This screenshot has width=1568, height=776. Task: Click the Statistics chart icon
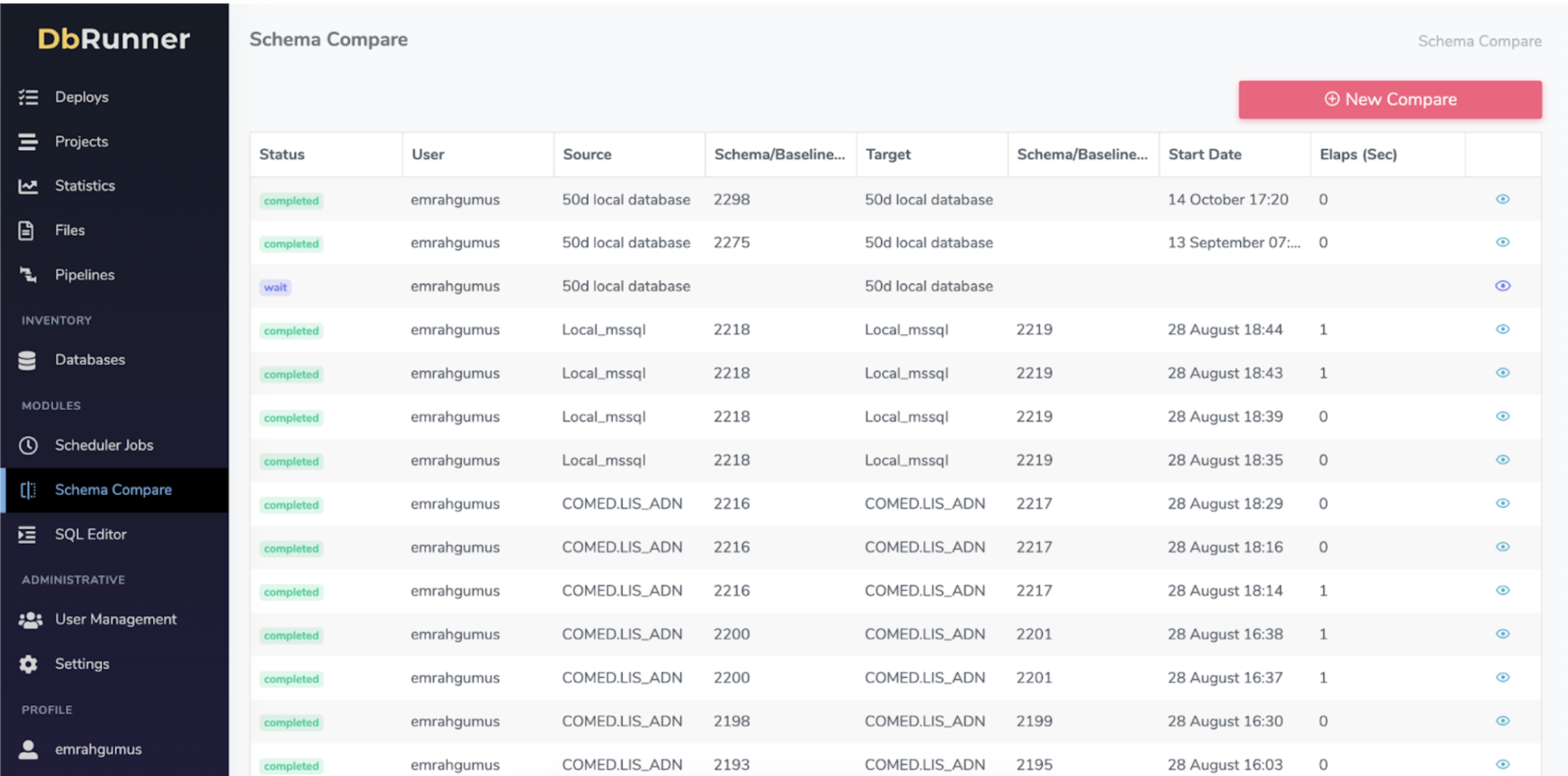tap(29, 186)
